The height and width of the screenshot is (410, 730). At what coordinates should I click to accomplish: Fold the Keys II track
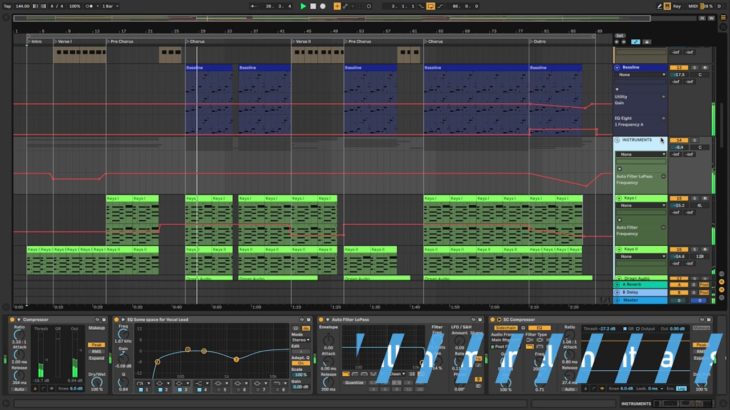pyautogui.click(x=619, y=249)
